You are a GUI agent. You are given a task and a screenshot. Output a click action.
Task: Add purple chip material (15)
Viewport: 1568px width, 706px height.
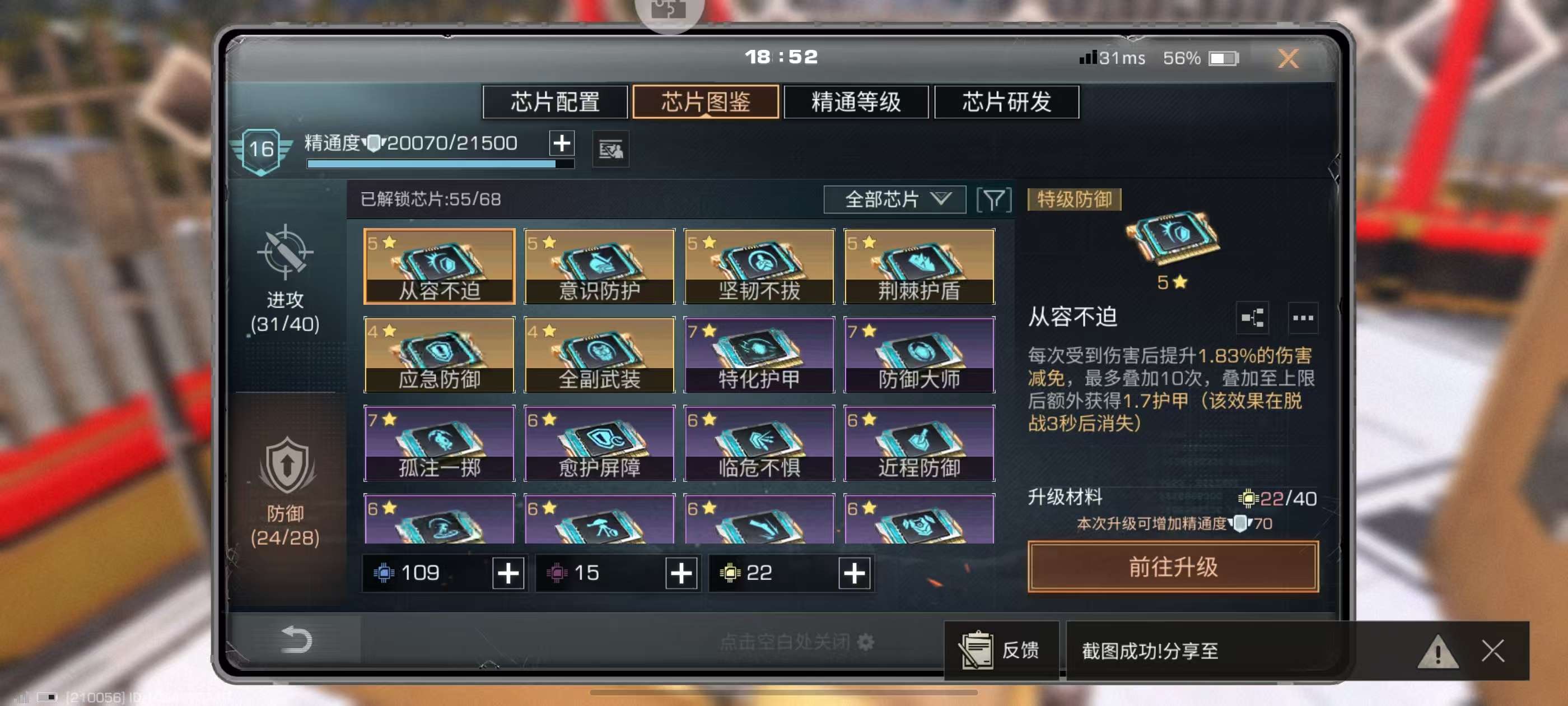coord(681,573)
